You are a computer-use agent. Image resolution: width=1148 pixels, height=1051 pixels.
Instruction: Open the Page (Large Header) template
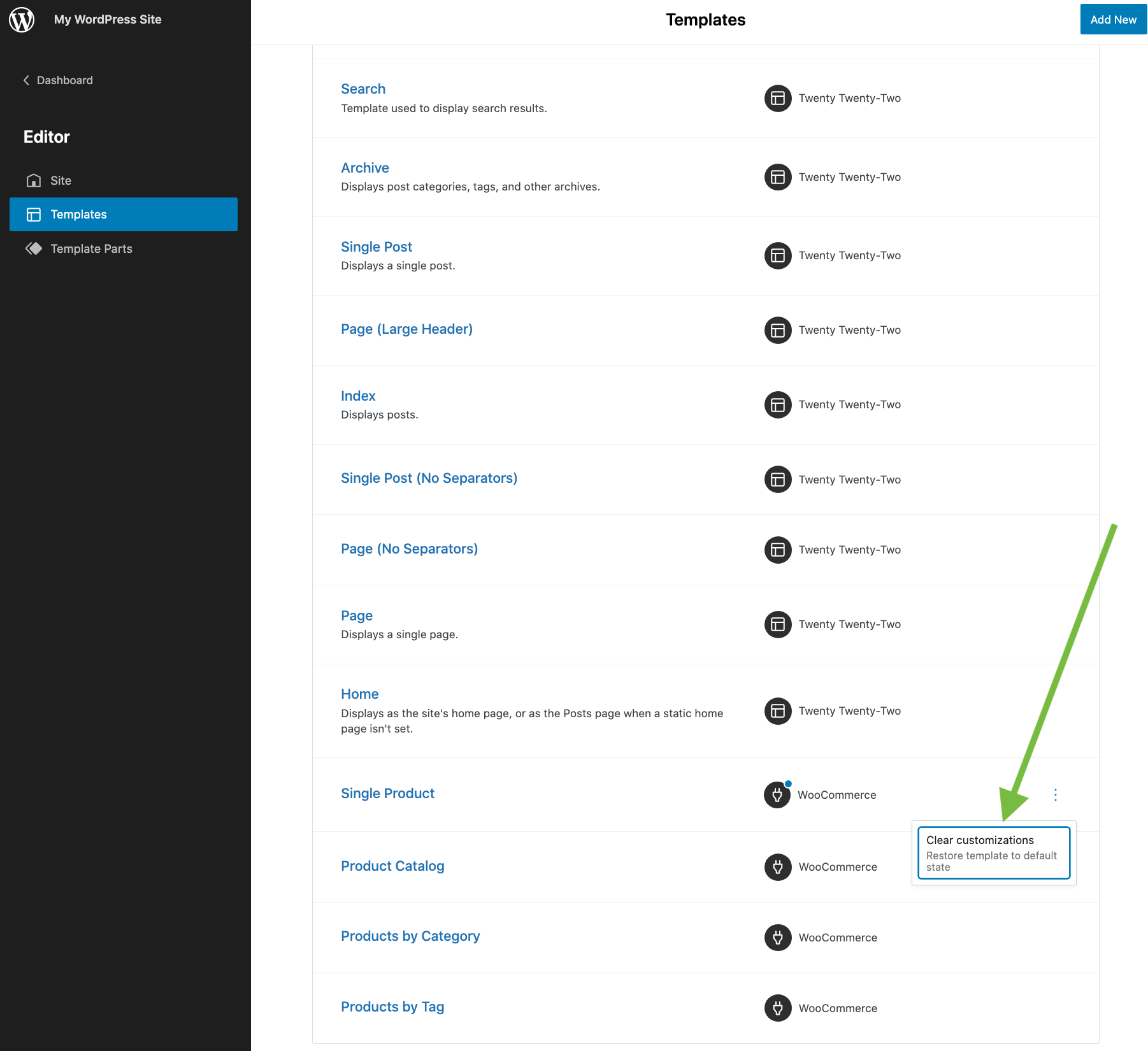click(406, 329)
